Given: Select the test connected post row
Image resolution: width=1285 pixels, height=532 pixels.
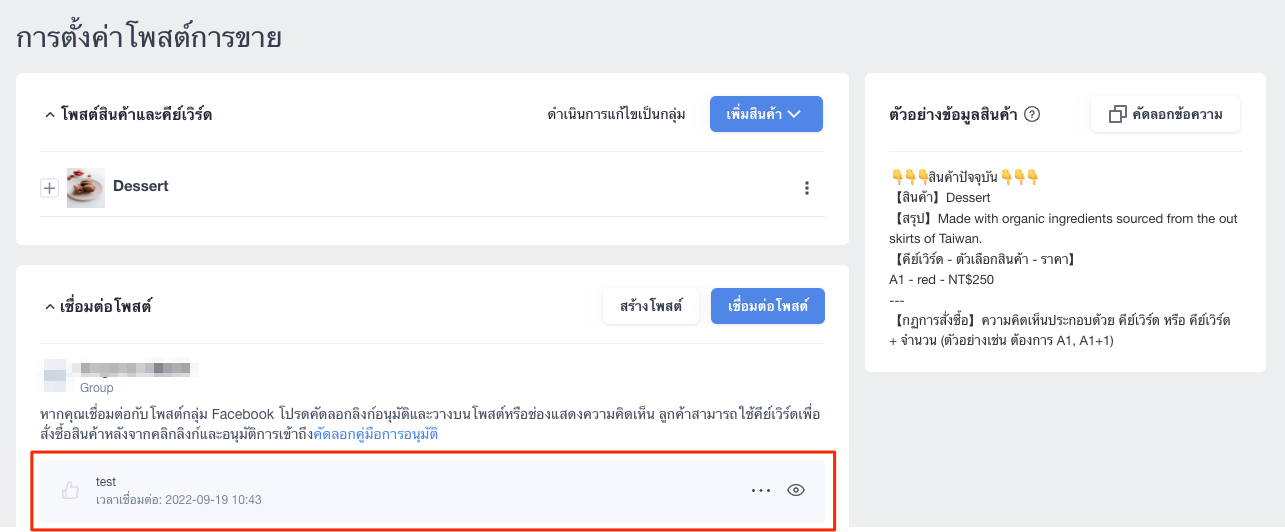Looking at the screenshot, I should click(433, 490).
